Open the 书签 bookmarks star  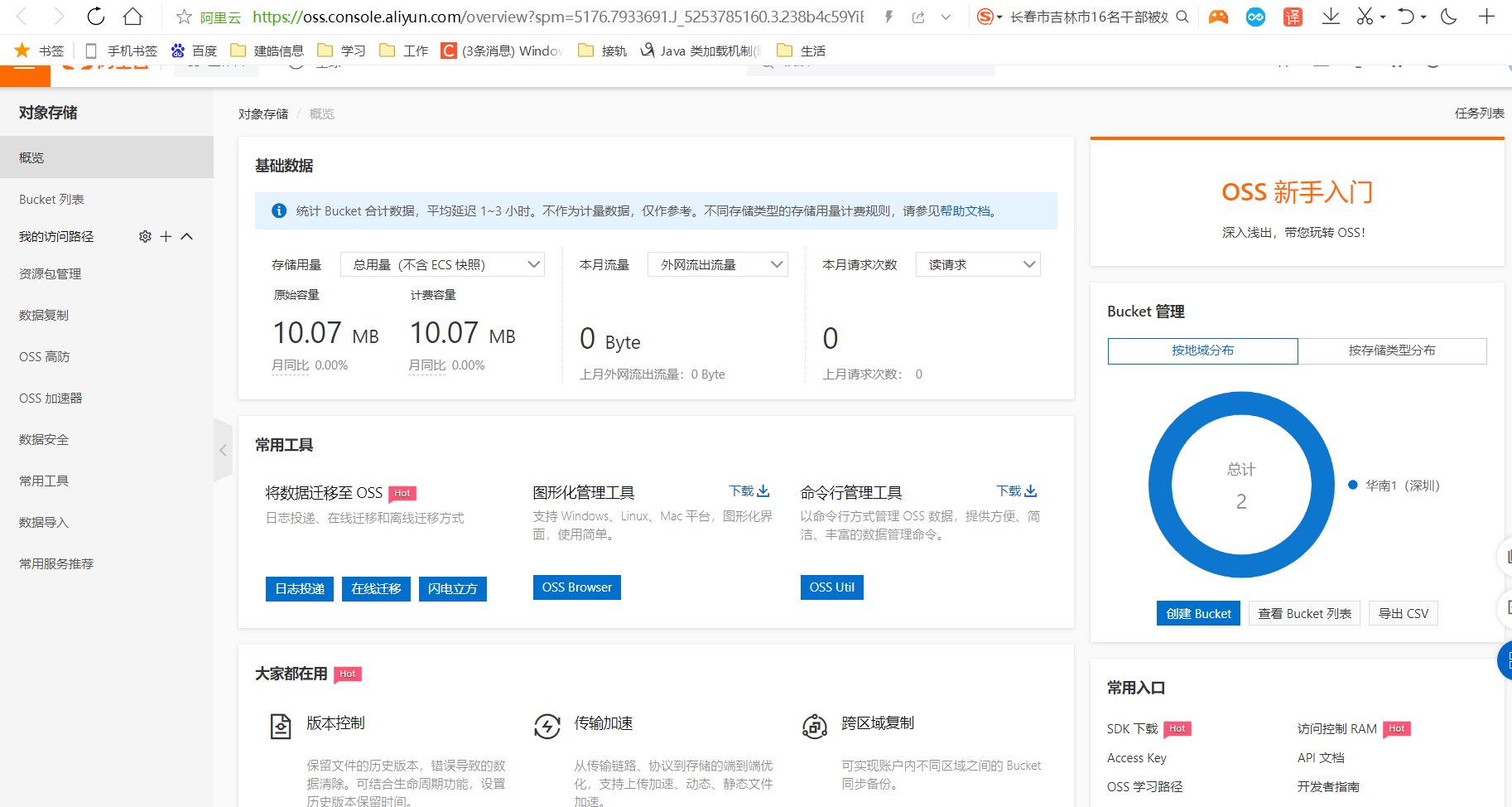click(39, 51)
